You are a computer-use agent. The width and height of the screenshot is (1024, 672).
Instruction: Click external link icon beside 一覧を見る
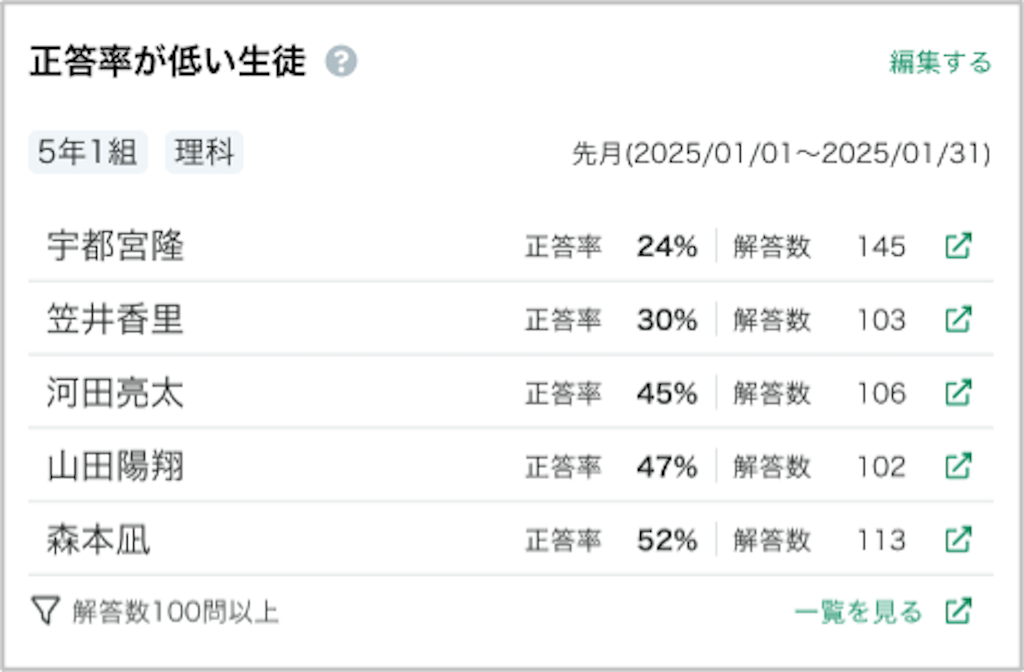coord(958,611)
